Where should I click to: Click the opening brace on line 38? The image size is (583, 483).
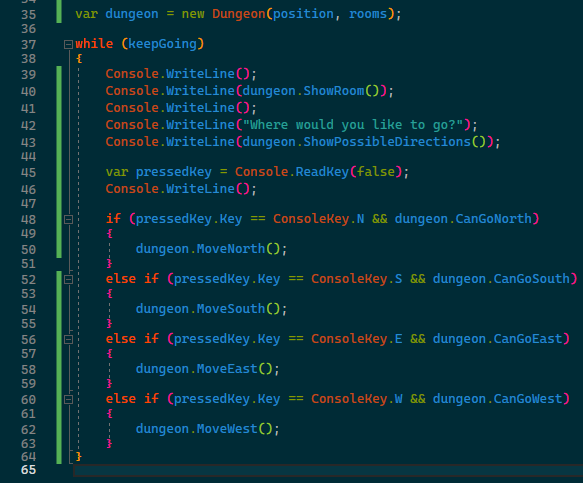[79, 59]
